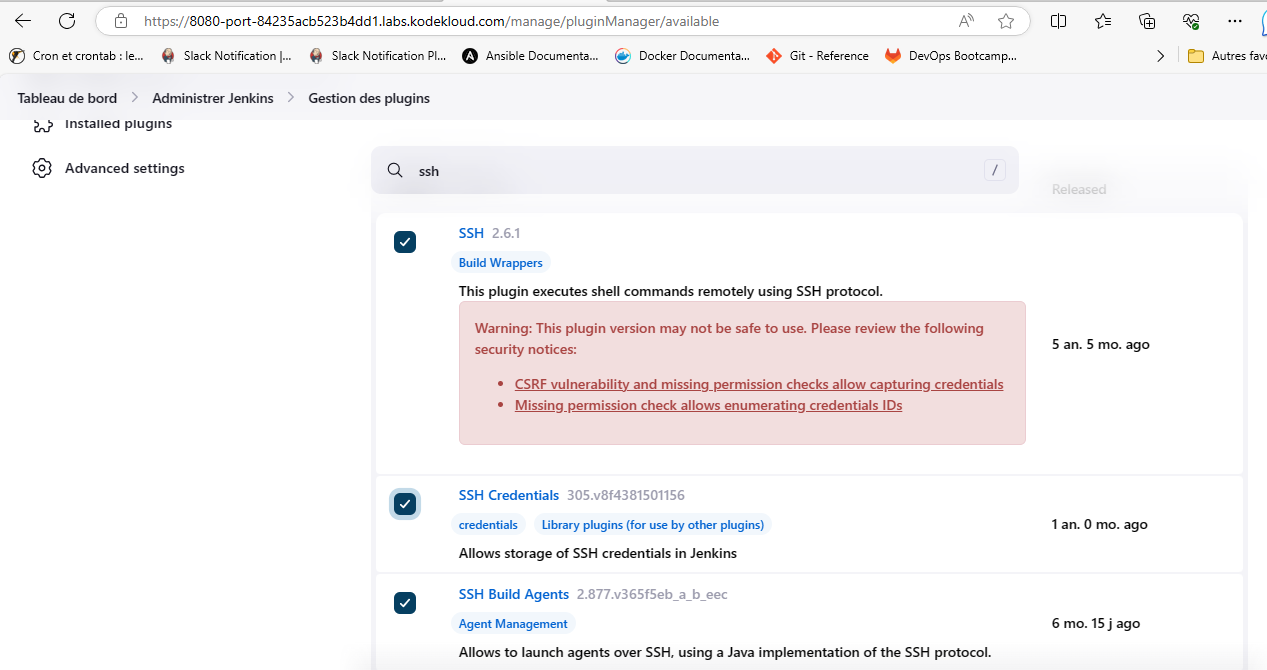Open the Read aloud icon in the address bar
The height and width of the screenshot is (670, 1267).
966,21
